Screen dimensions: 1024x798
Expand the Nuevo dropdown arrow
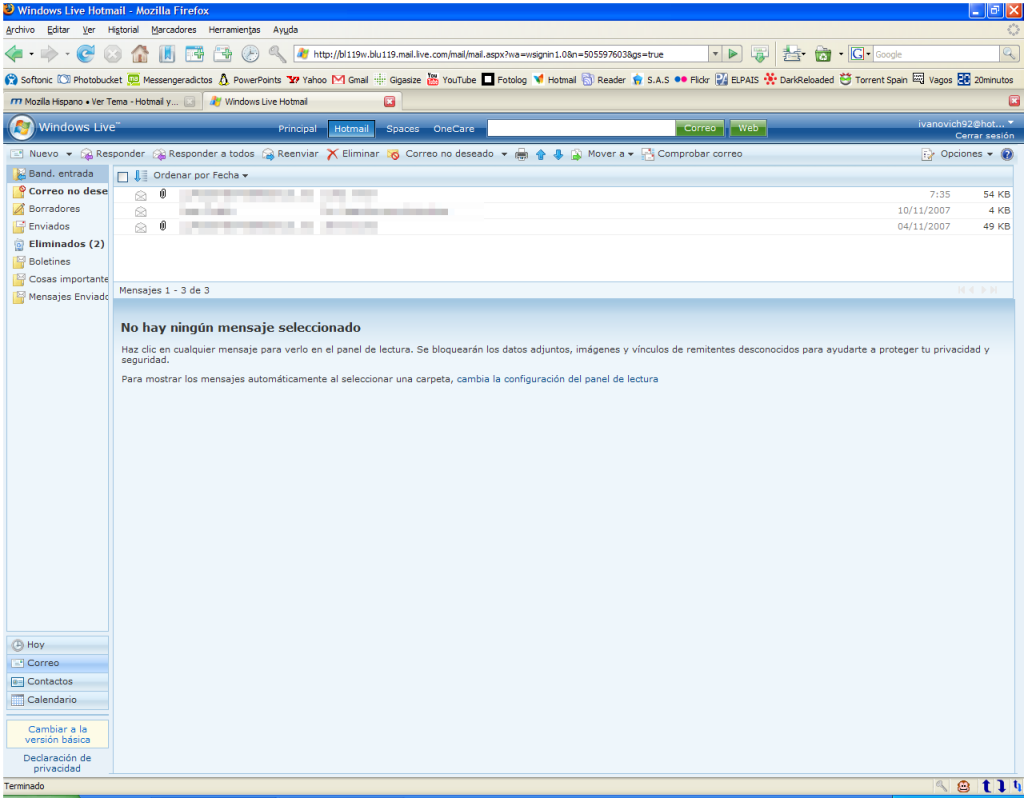coord(69,155)
